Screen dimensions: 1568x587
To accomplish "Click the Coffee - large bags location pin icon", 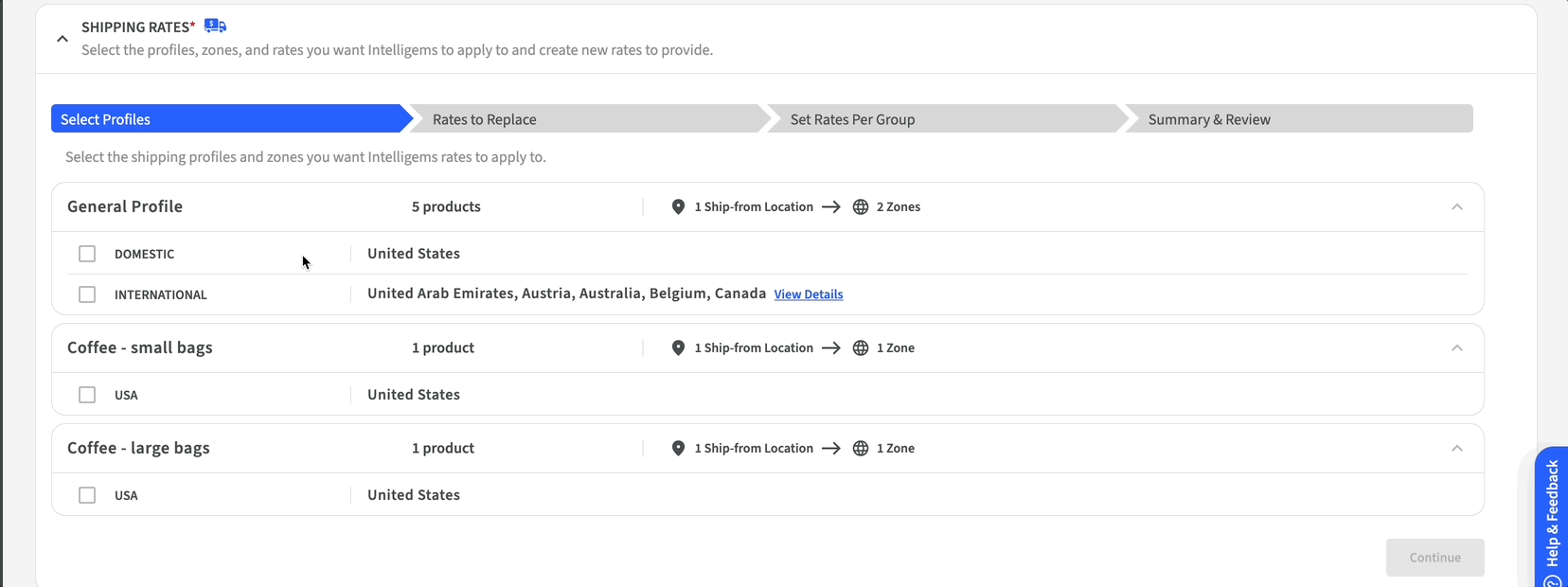I will (x=678, y=448).
